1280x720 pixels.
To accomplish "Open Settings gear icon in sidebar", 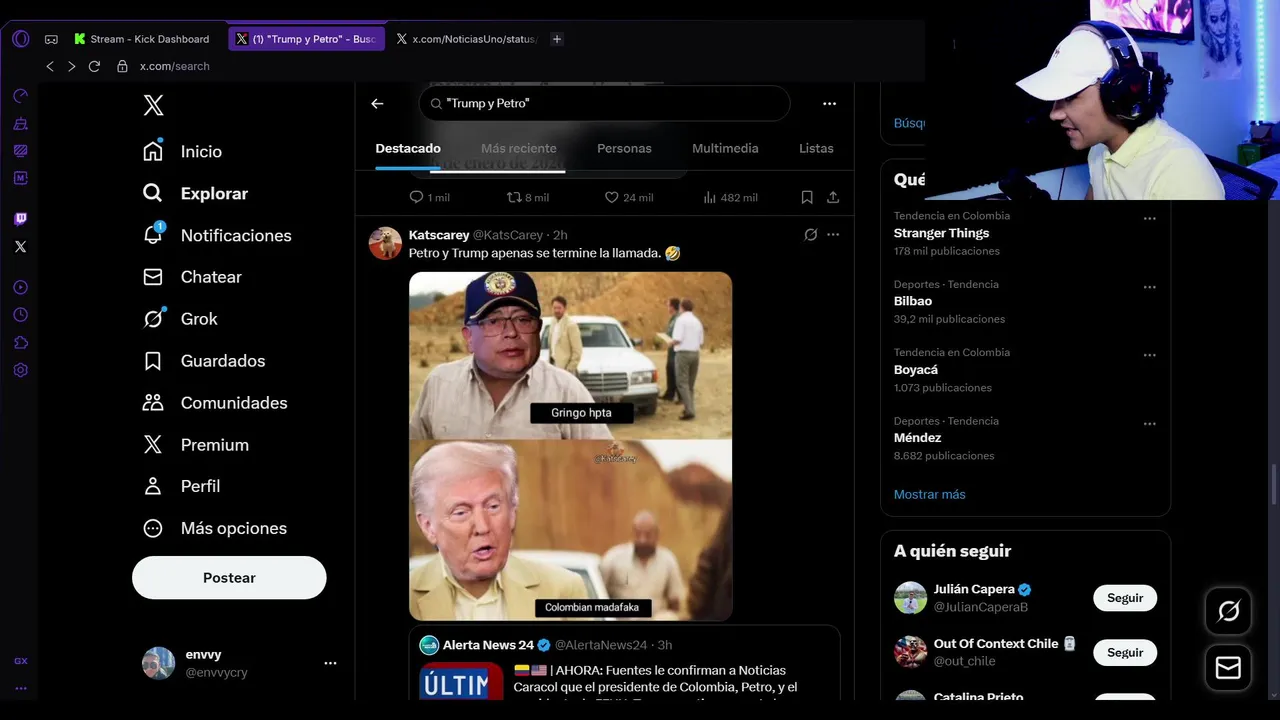I will pyautogui.click(x=21, y=370).
